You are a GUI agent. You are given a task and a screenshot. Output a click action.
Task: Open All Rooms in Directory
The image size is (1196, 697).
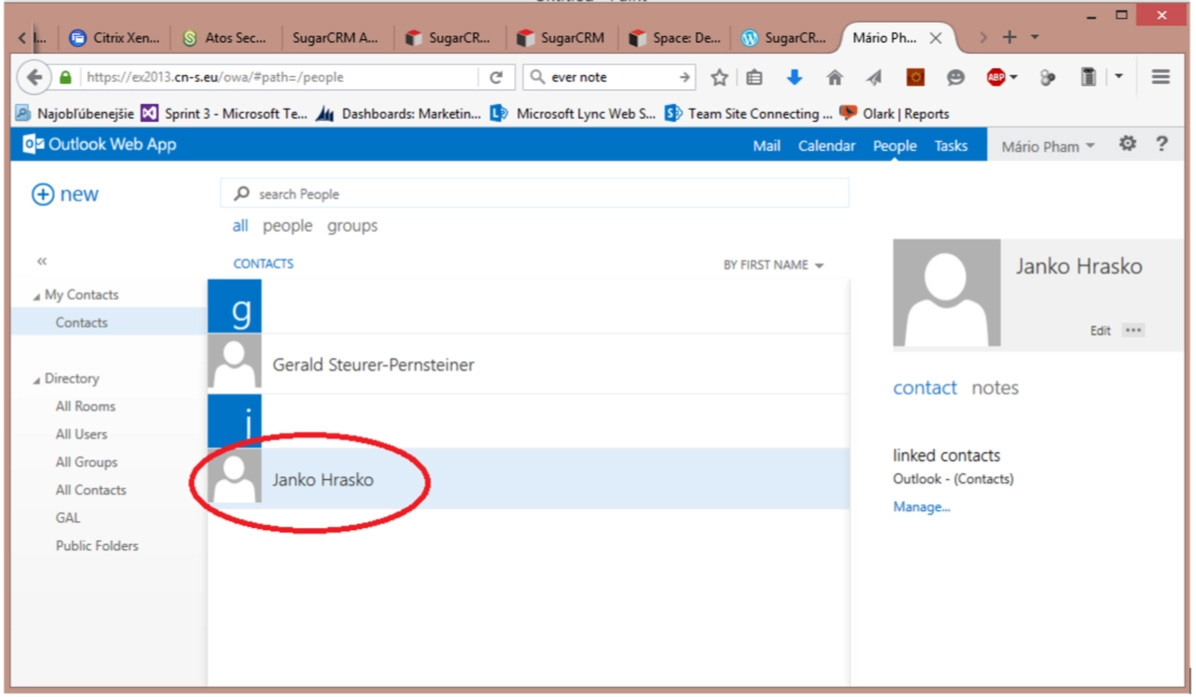[85, 406]
